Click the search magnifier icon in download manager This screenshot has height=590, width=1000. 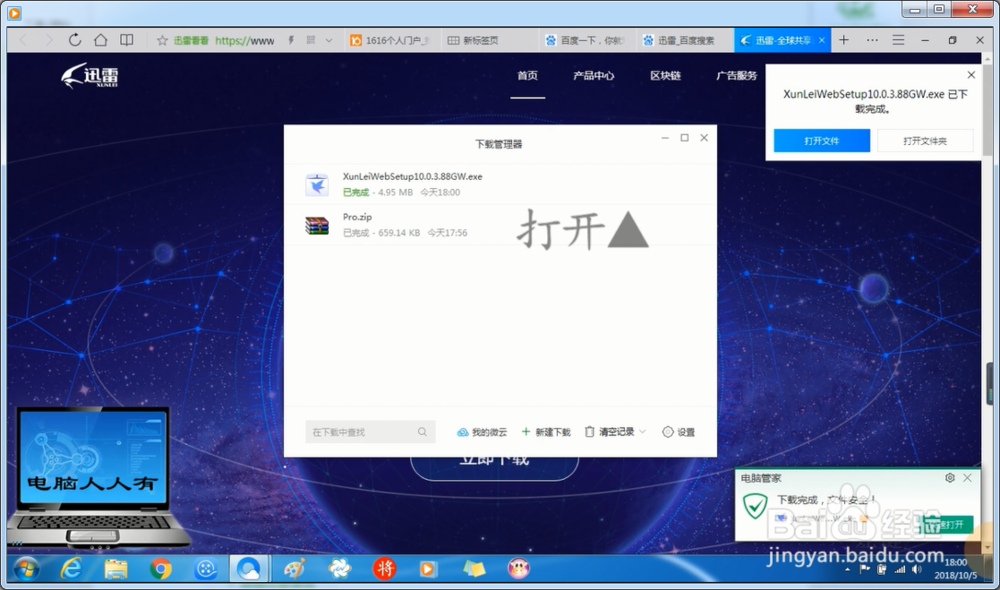click(422, 432)
